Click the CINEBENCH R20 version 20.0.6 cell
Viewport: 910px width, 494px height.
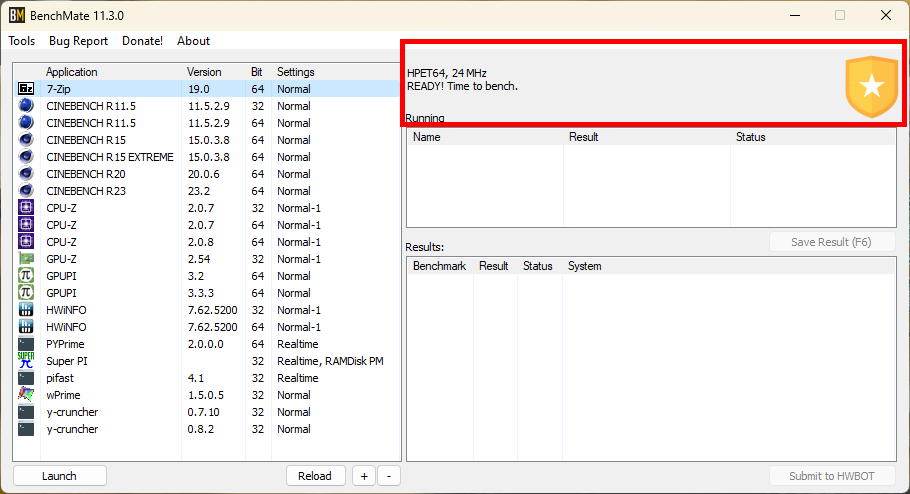(204, 174)
